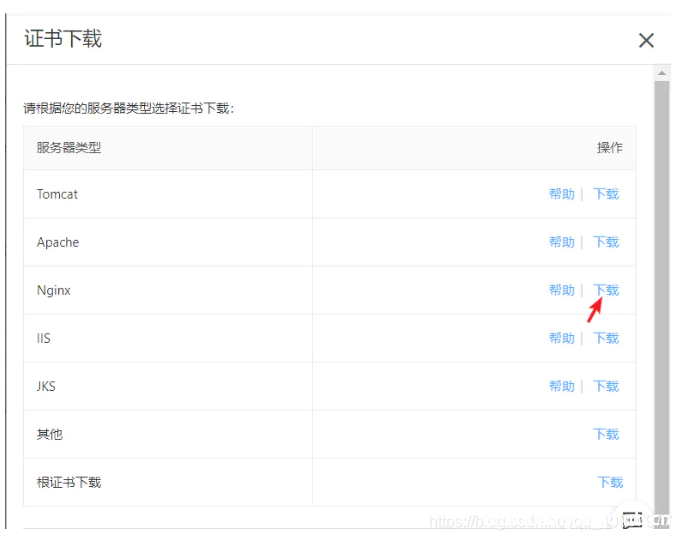Open 帮助 for JKS
The height and width of the screenshot is (540, 682).
tap(561, 386)
